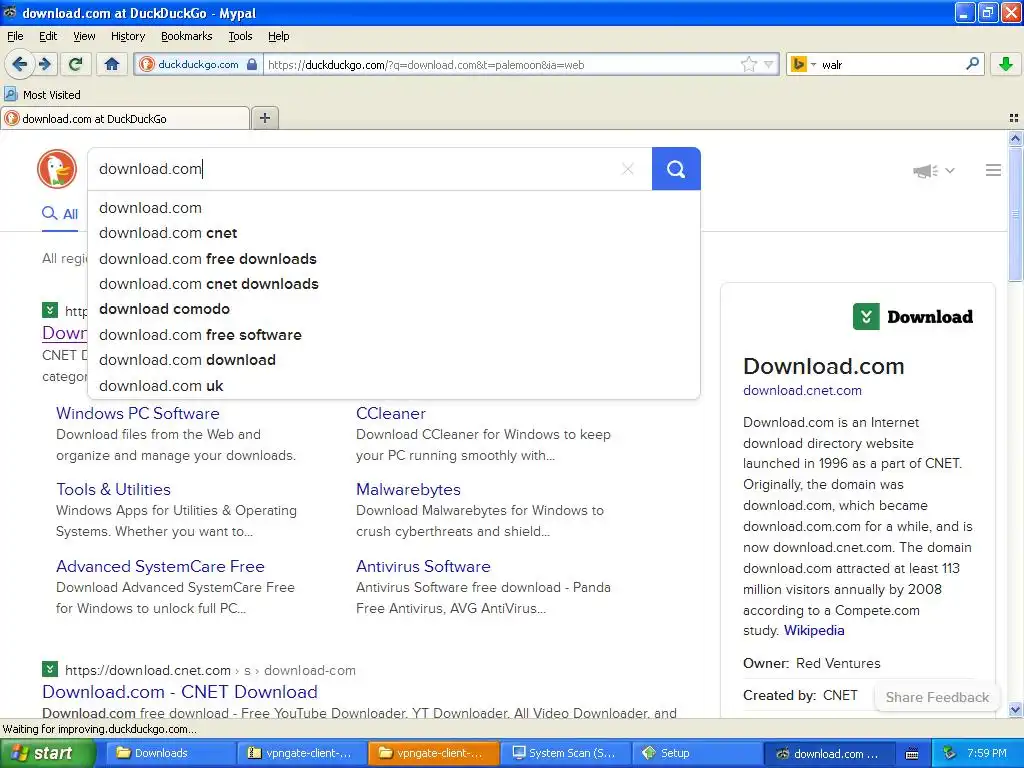Choose suggestion 'download.com uk'

(394, 385)
